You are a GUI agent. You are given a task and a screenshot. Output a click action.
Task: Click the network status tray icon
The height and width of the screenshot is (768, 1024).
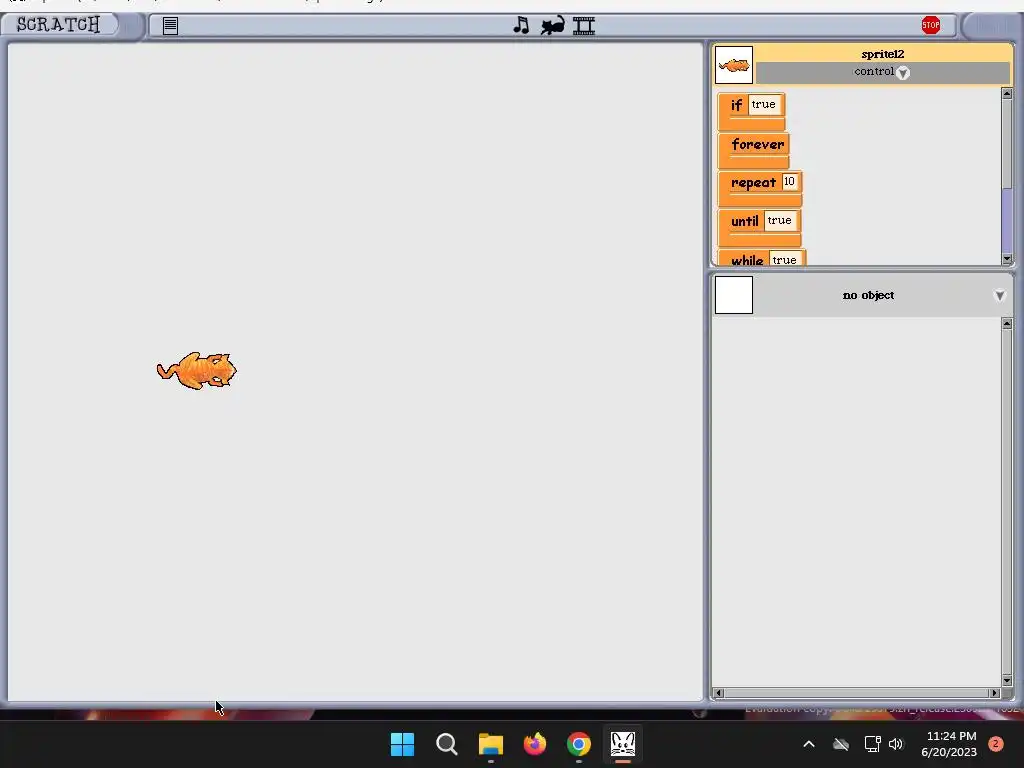(872, 744)
